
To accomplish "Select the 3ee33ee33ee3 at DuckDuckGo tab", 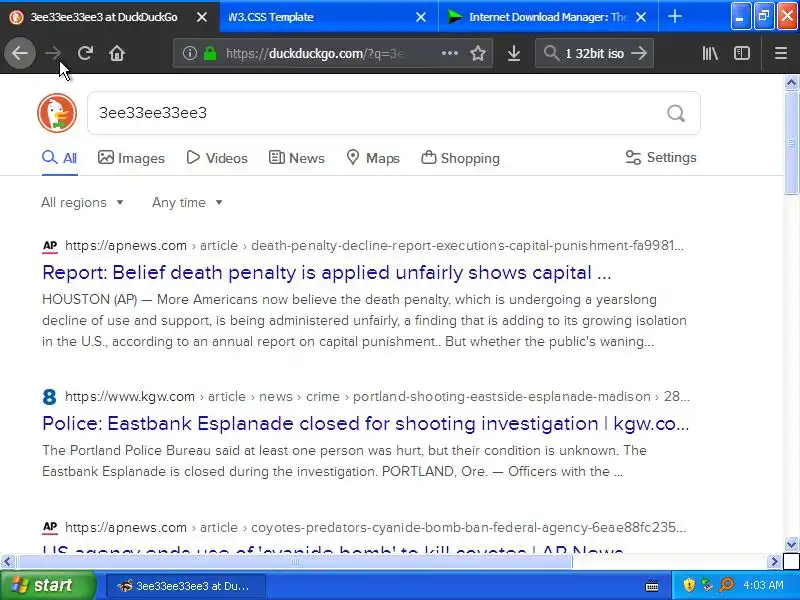I will tap(109, 17).
